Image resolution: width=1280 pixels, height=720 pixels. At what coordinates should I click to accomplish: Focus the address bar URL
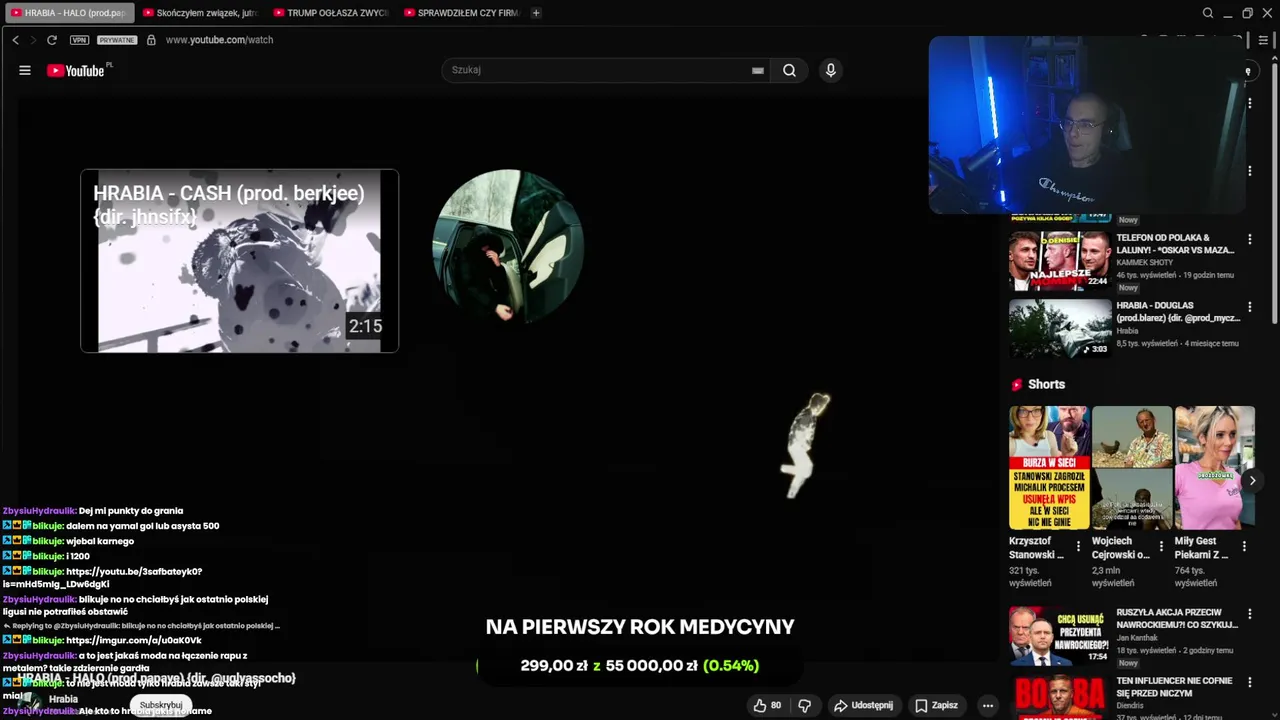click(219, 40)
